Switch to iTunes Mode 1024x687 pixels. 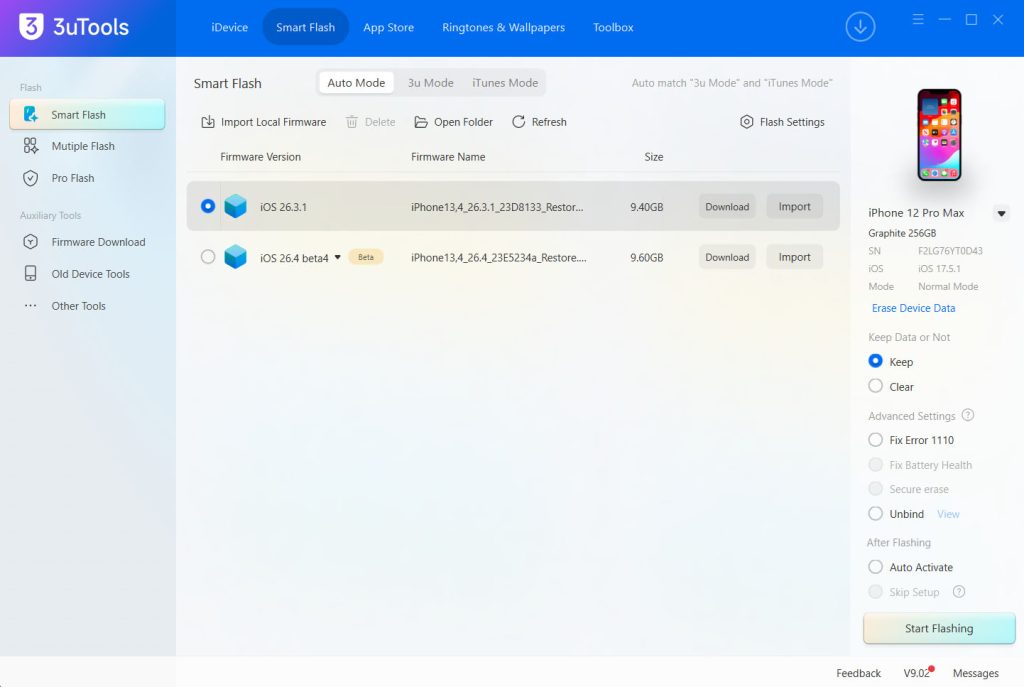(x=505, y=83)
